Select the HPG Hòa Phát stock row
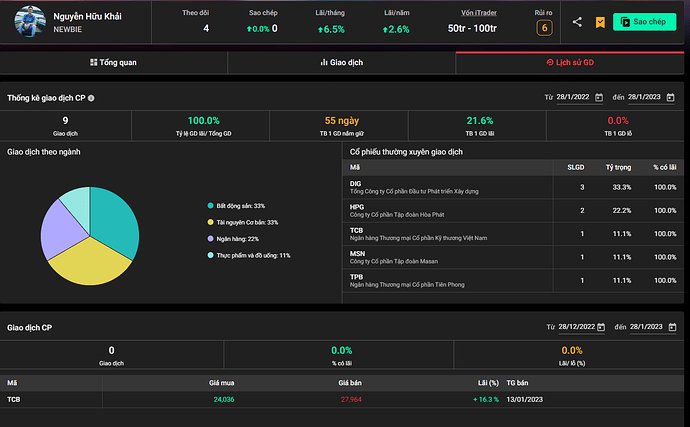 tap(512, 211)
